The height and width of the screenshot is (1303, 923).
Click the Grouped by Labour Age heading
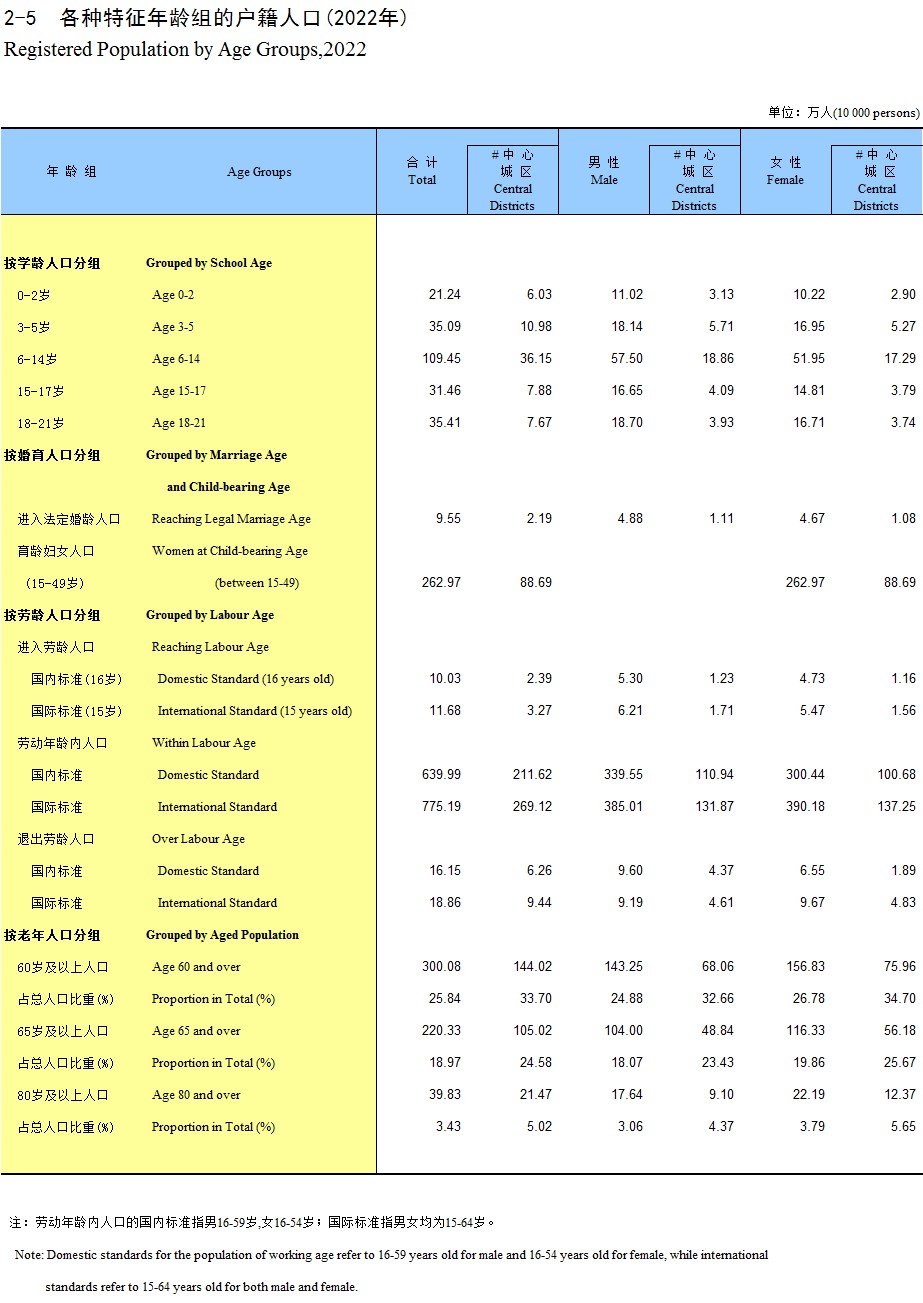[209, 615]
